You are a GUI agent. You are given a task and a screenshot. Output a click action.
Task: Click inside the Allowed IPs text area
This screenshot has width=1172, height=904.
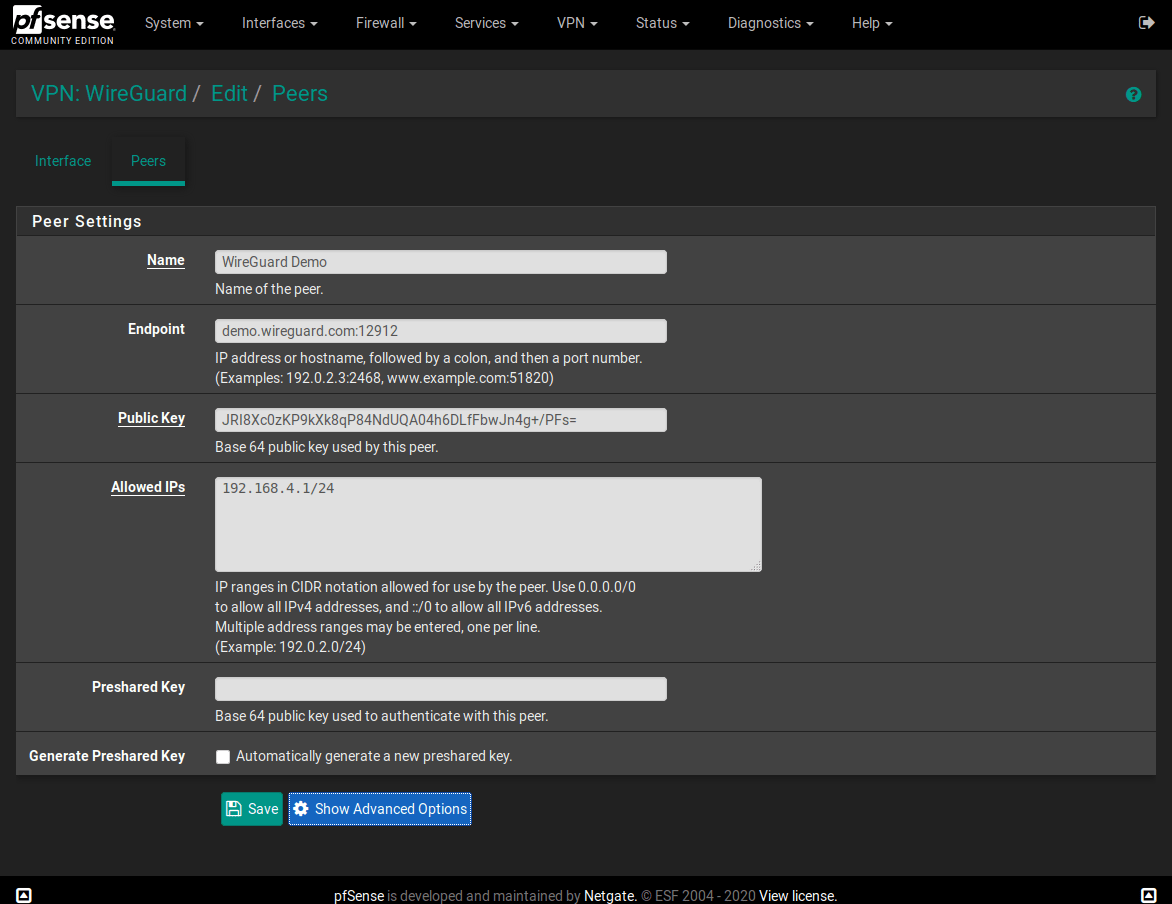488,525
